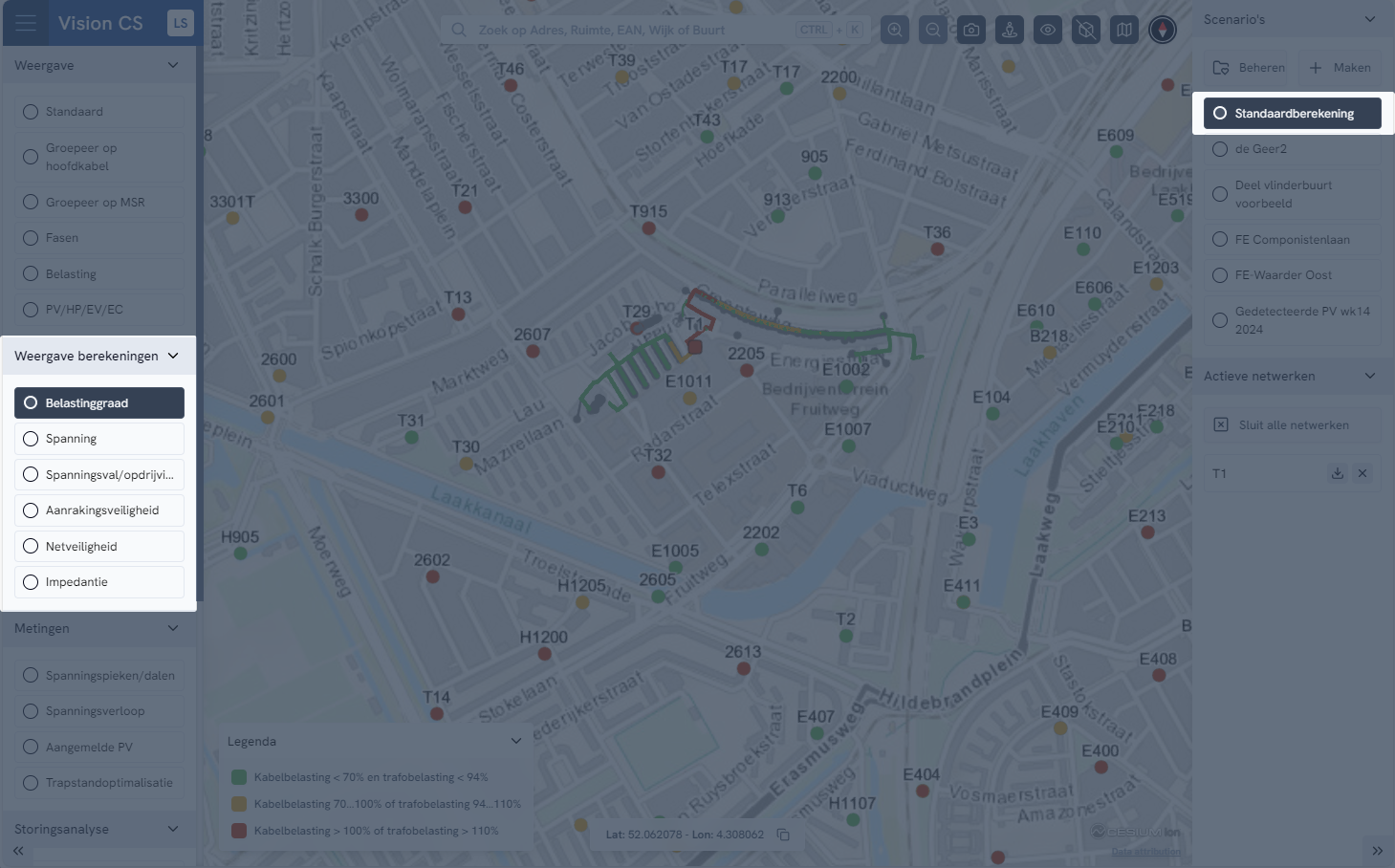Open the hamburger menu

tap(26, 23)
